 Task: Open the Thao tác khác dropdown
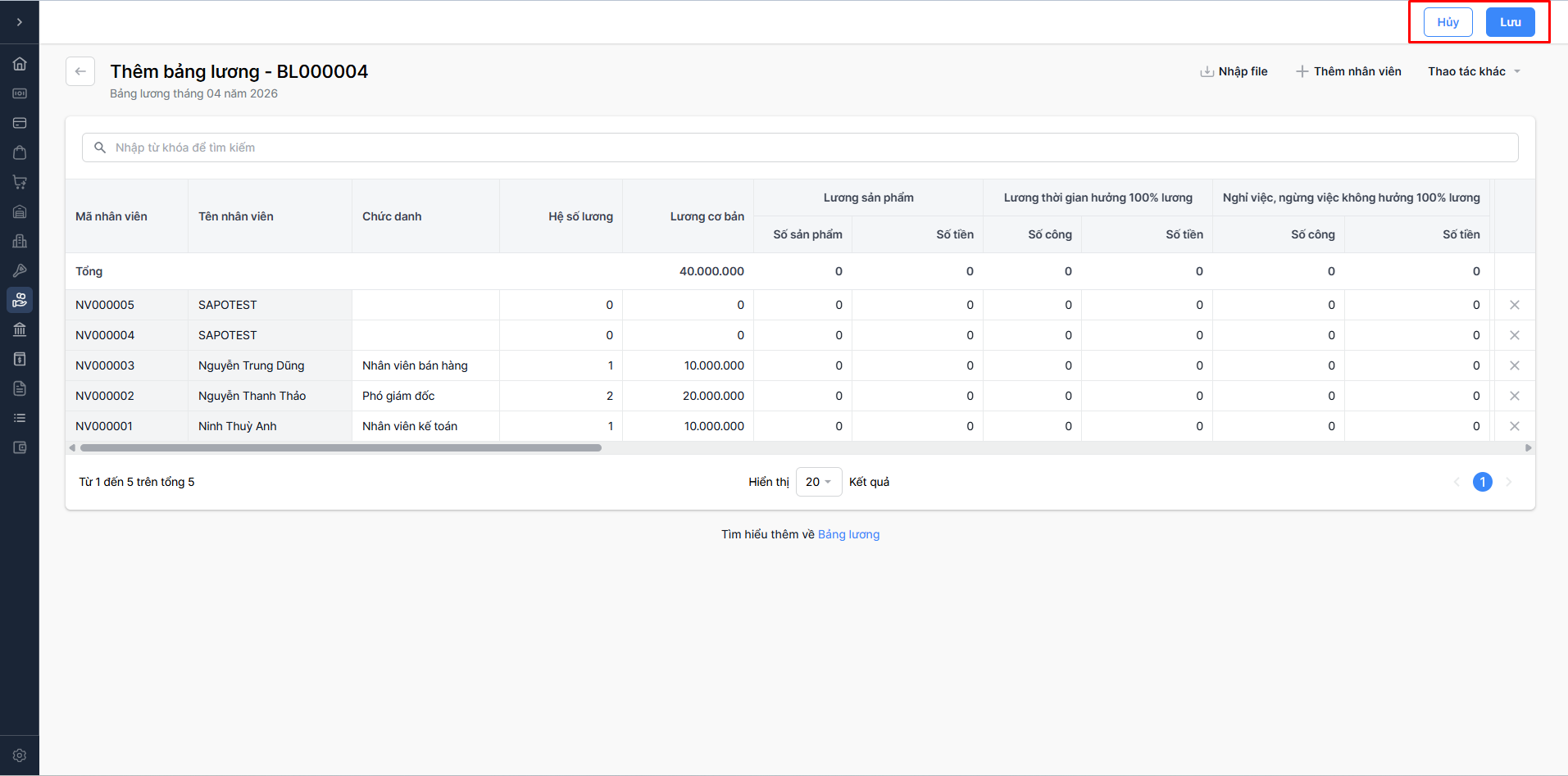point(1474,71)
